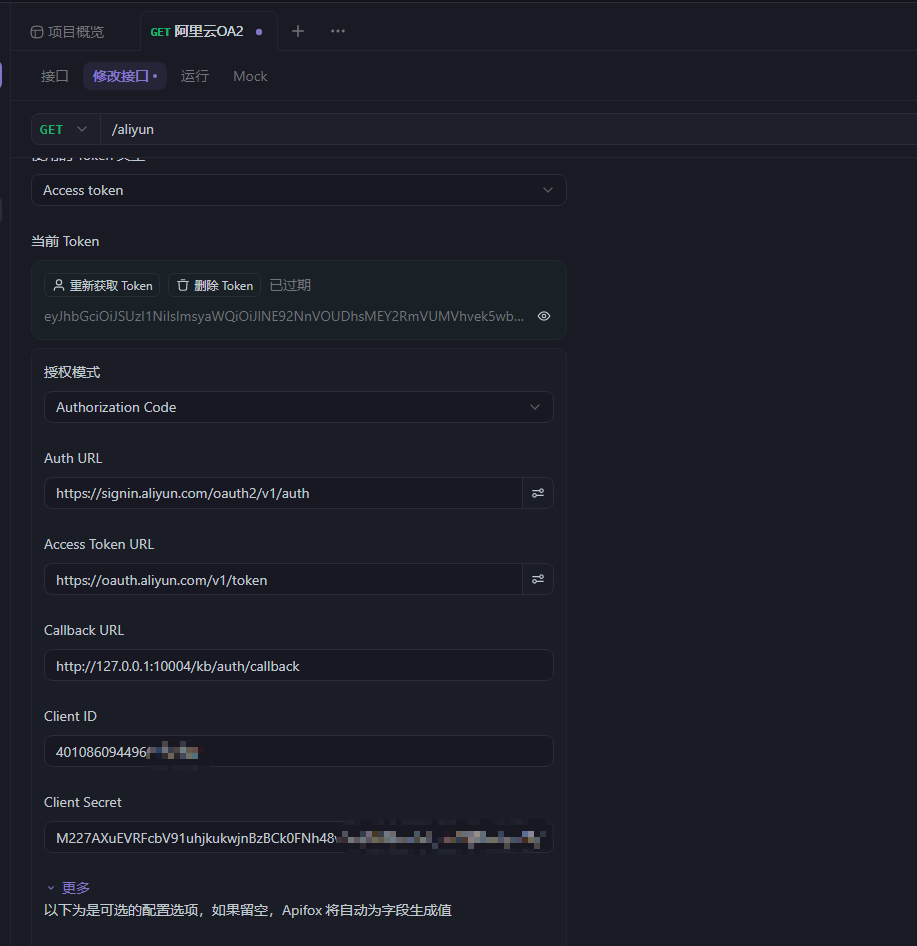Click the variable icon beside Auth URL
Viewport: 917px width, 946px height.
(538, 493)
